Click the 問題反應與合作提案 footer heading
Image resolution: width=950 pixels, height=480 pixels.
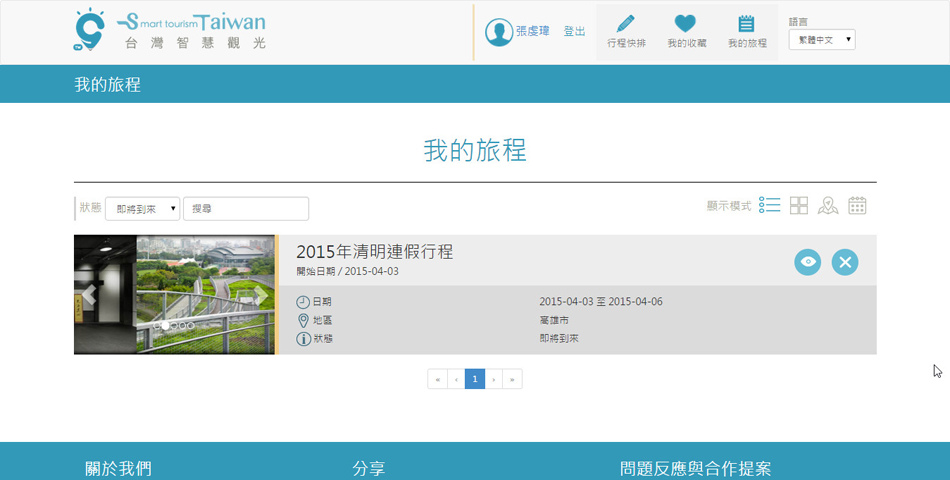[696, 468]
